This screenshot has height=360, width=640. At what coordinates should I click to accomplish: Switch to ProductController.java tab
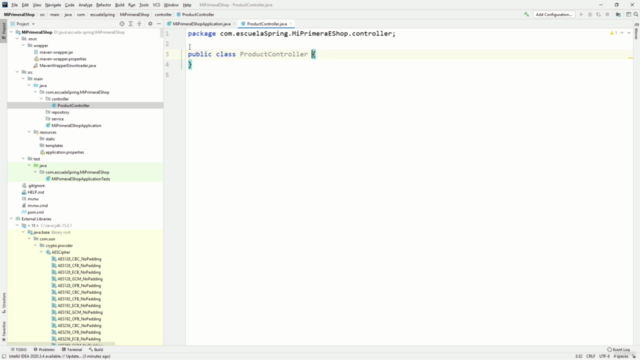[x=267, y=24]
